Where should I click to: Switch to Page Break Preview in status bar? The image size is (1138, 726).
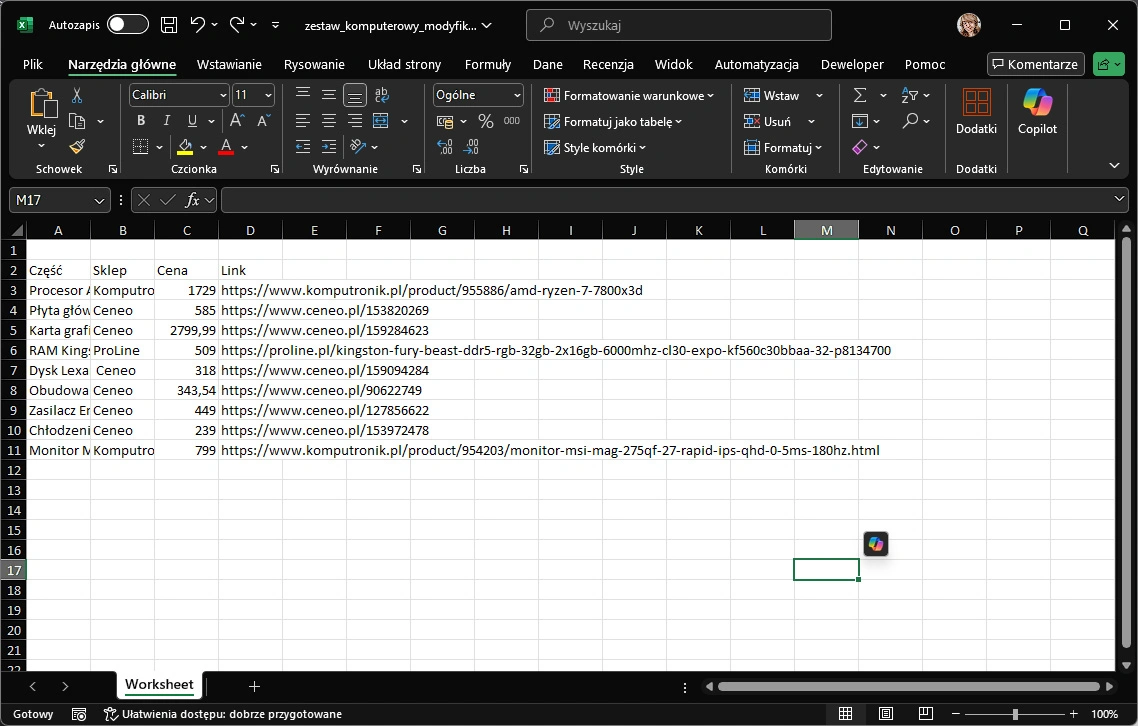(925, 714)
